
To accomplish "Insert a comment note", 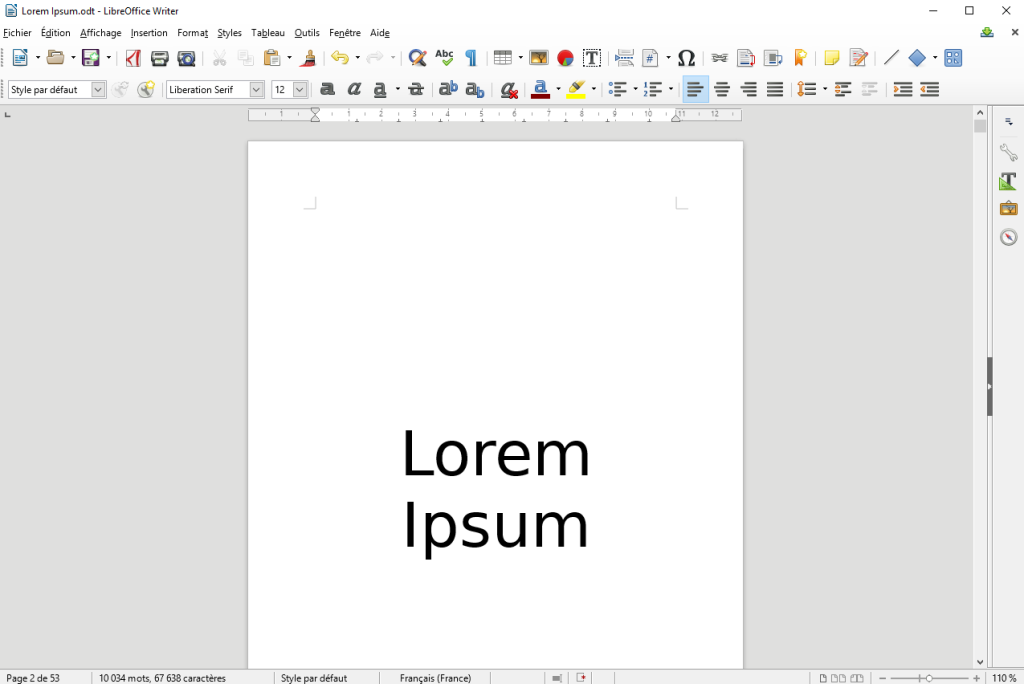I will pos(831,58).
